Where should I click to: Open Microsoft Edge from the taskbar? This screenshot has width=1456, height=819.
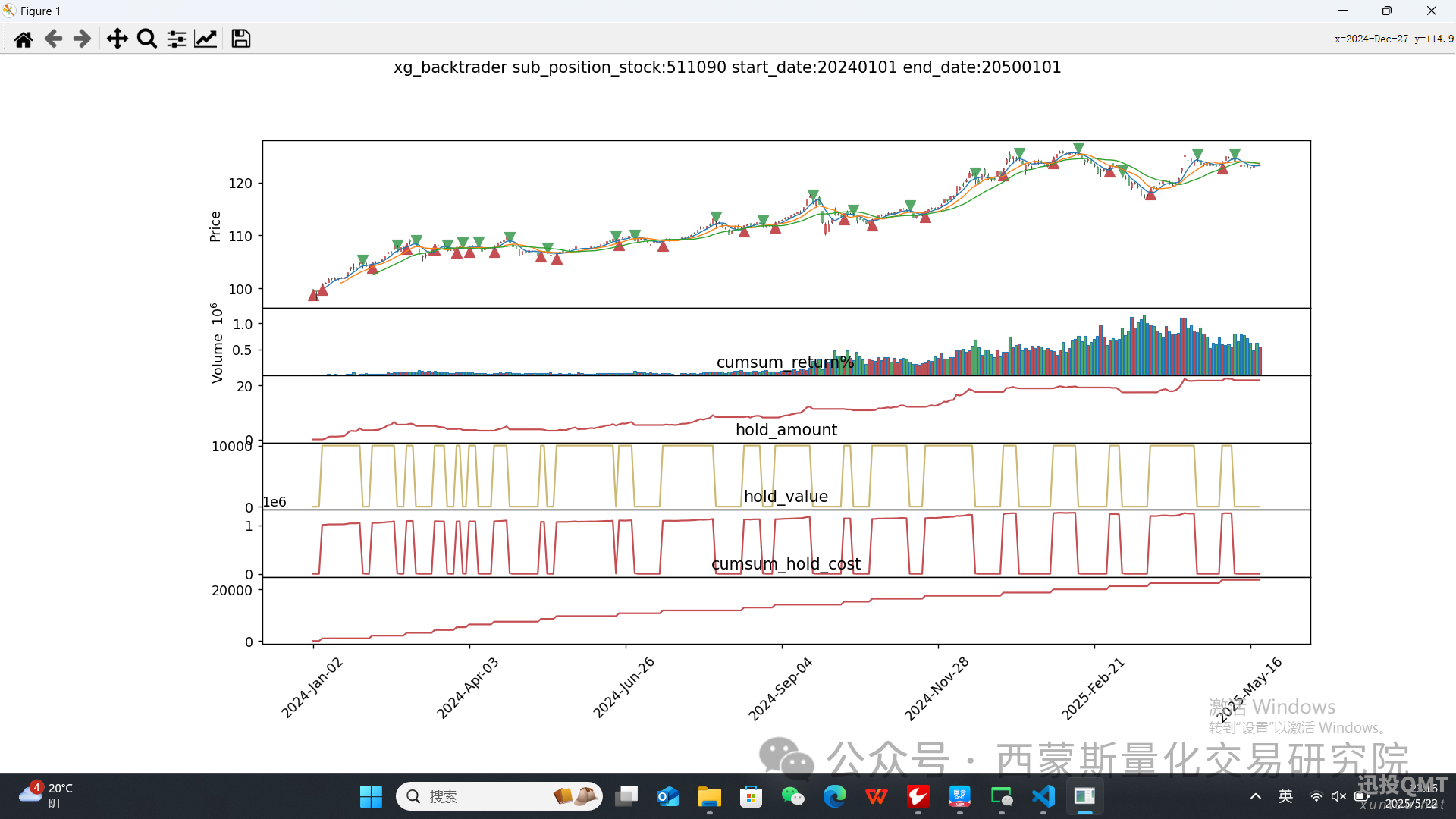(x=835, y=796)
